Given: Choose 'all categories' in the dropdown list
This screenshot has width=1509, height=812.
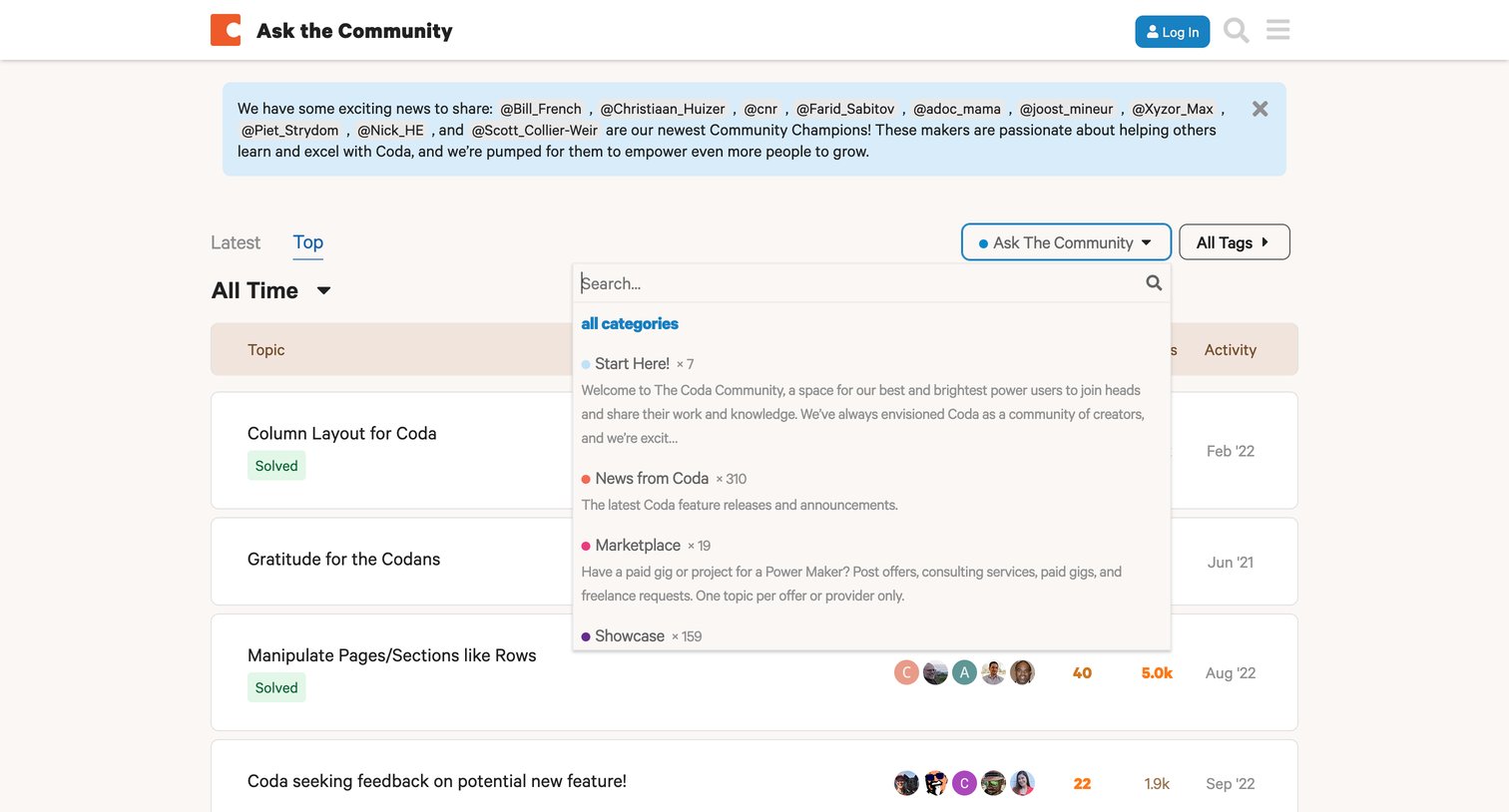Looking at the screenshot, I should tap(630, 323).
